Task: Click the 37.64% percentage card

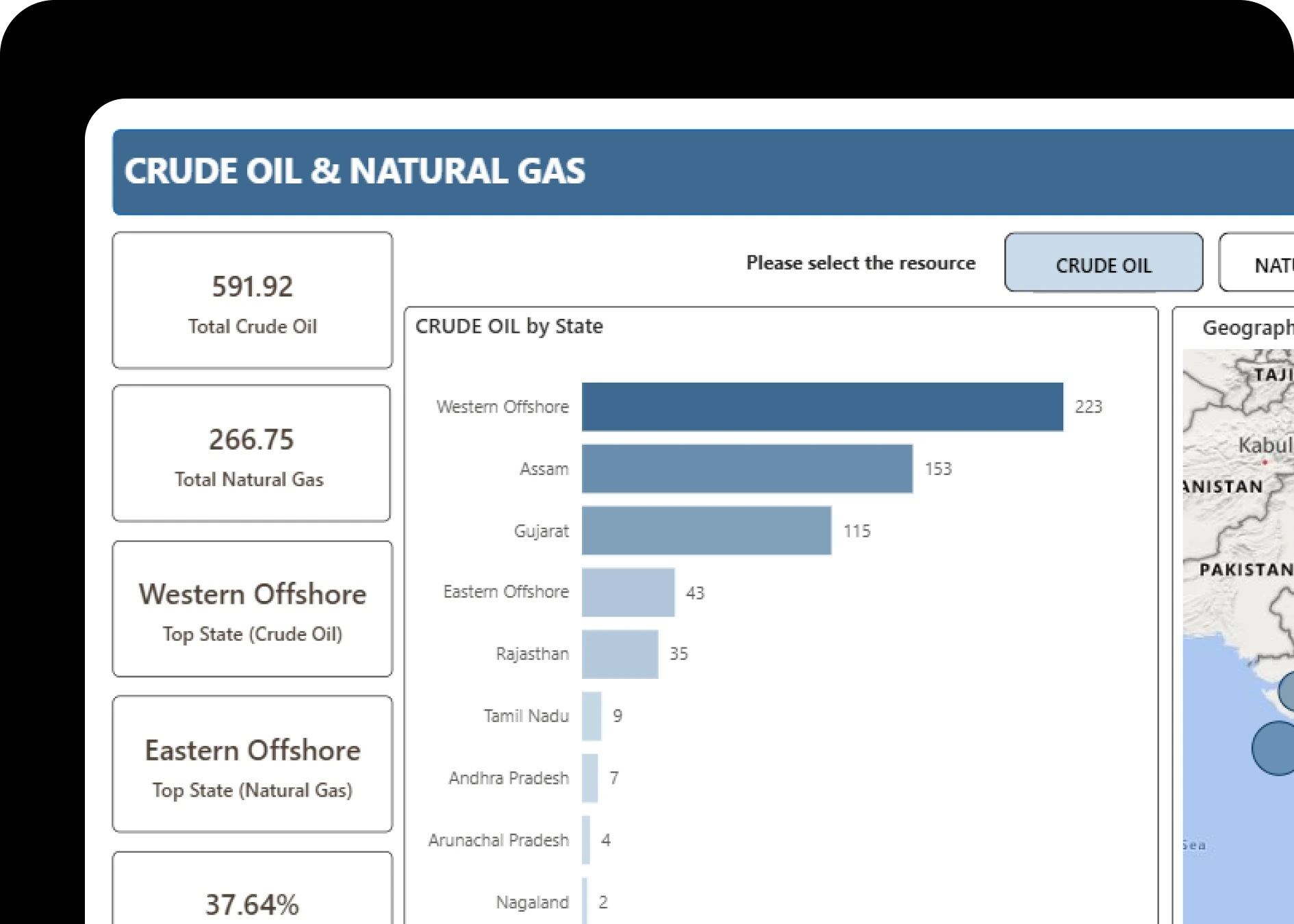Action: [x=252, y=897]
